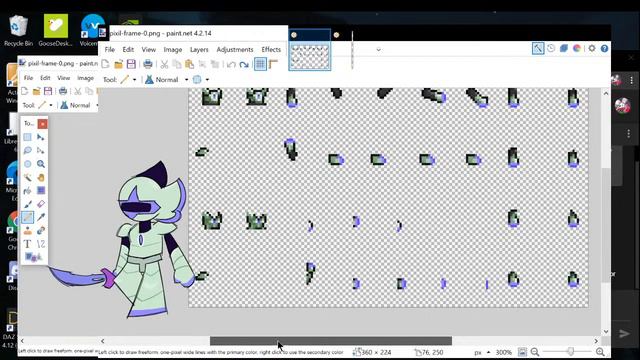640x360 pixels.
Task: Select the Recolor tool
Action: [41, 231]
